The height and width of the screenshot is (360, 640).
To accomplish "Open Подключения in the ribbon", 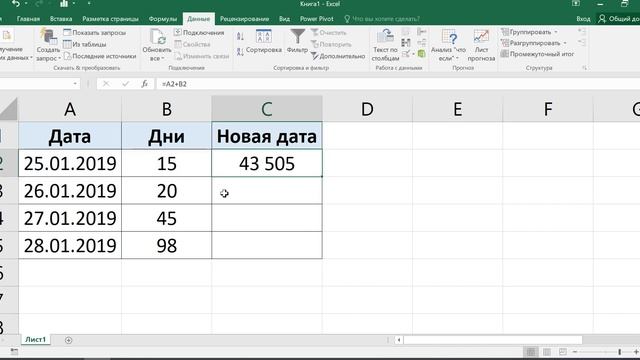I will (x=199, y=32).
